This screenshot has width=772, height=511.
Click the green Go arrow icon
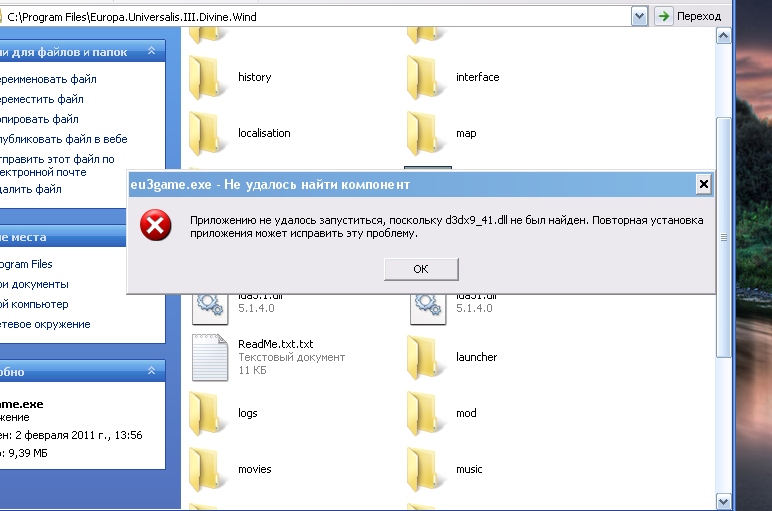click(664, 16)
